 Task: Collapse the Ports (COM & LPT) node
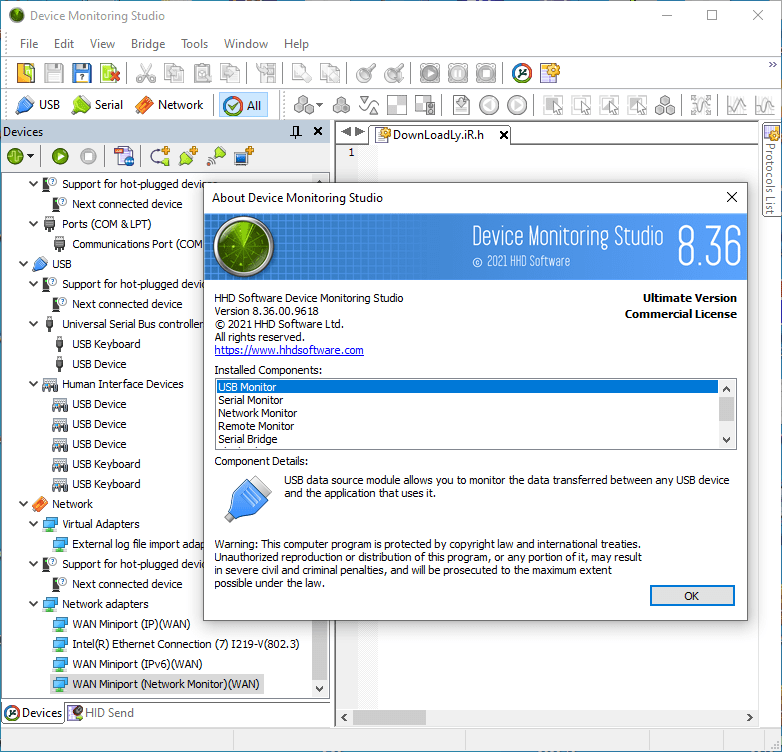[x=34, y=224]
